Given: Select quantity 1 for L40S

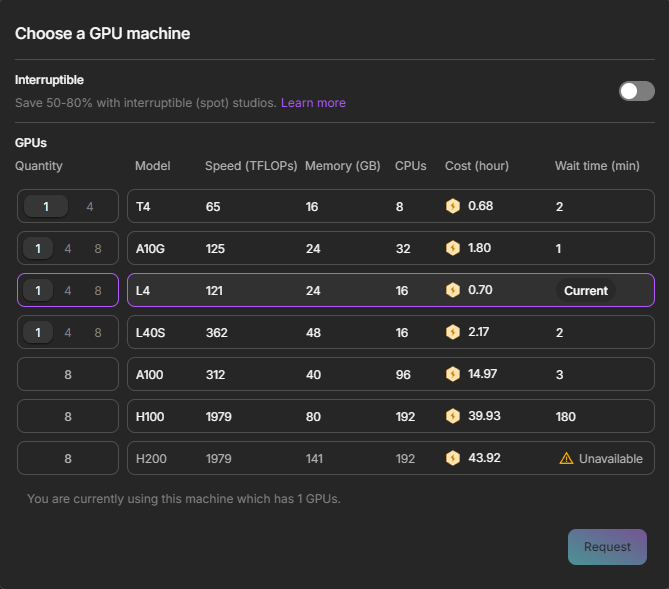Looking at the screenshot, I should (38, 332).
